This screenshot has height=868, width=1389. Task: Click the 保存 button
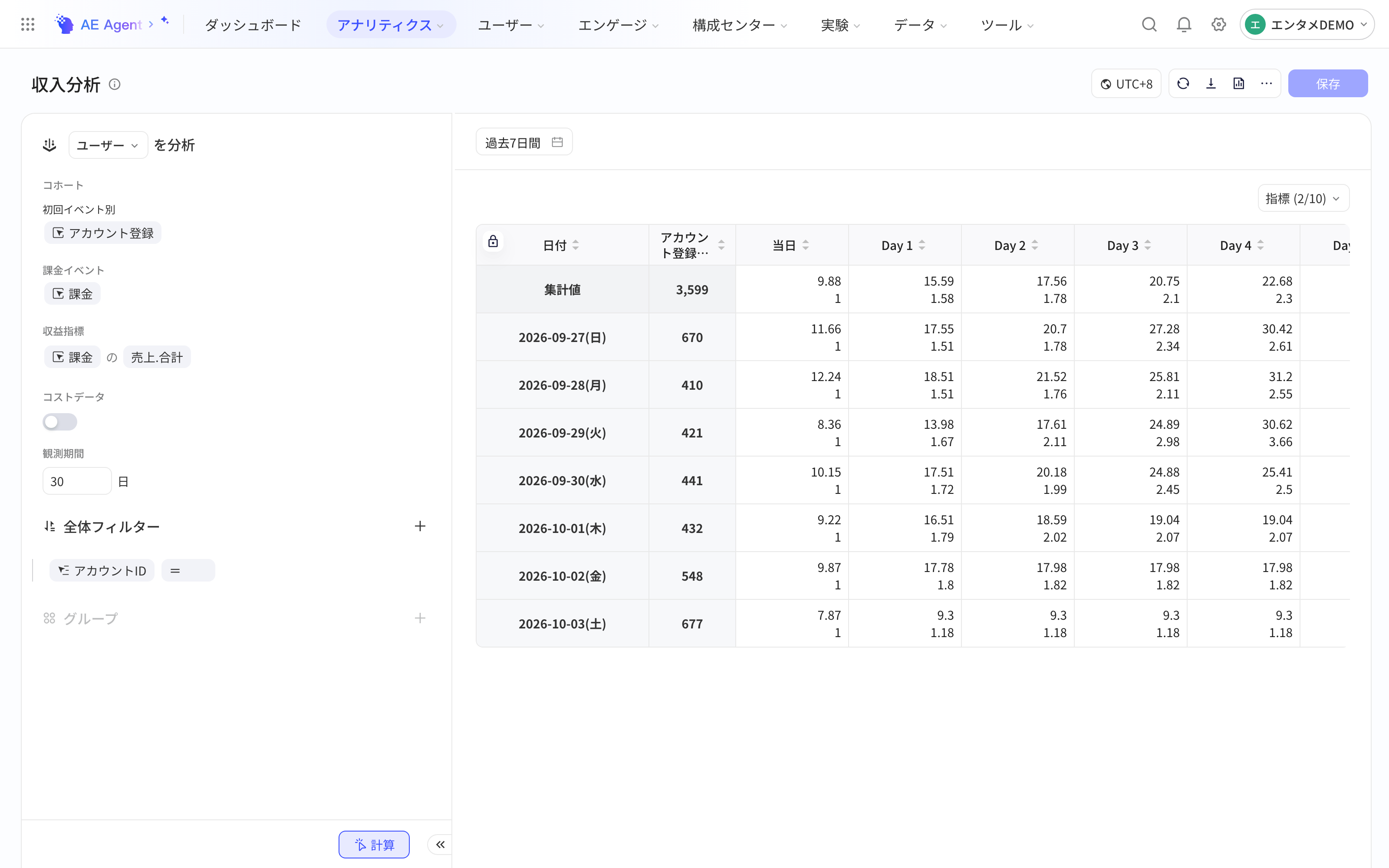click(x=1328, y=84)
